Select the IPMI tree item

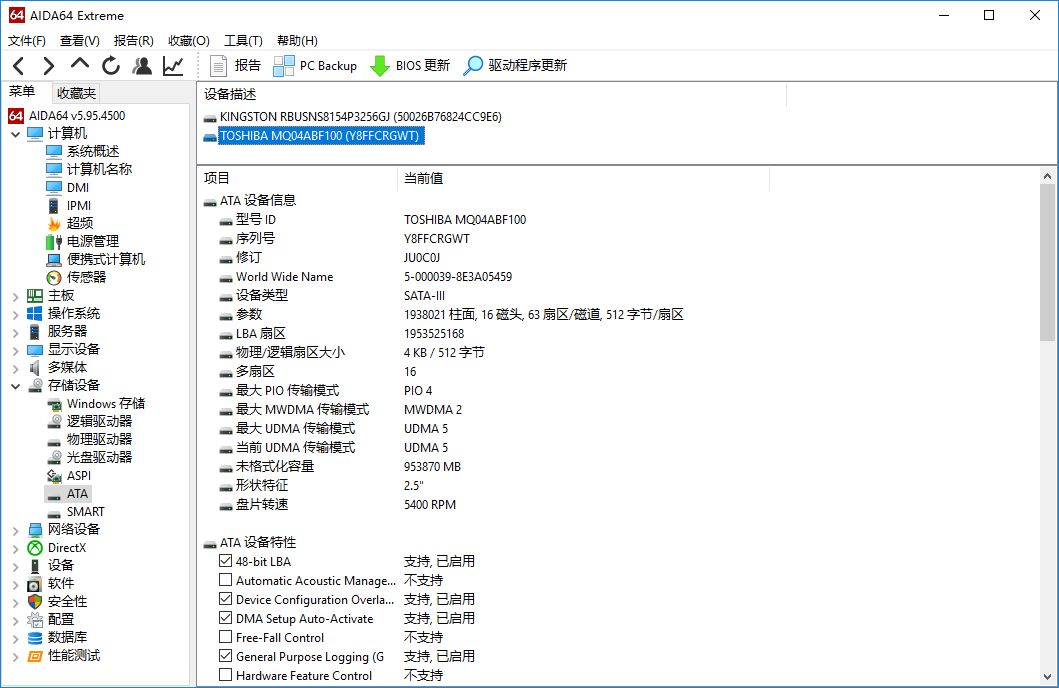pyautogui.click(x=68, y=205)
